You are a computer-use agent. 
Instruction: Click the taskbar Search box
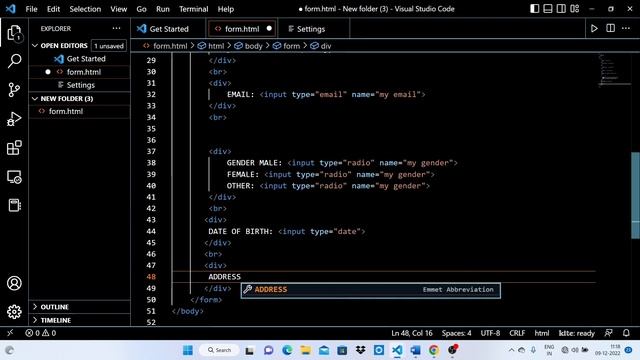click(x=220, y=350)
